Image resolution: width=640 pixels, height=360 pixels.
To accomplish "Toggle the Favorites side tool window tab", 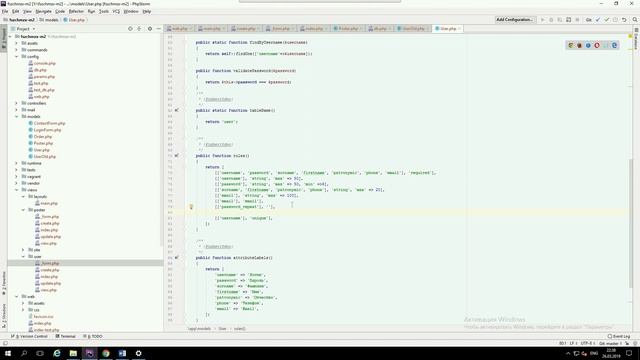I will [x=4, y=283].
